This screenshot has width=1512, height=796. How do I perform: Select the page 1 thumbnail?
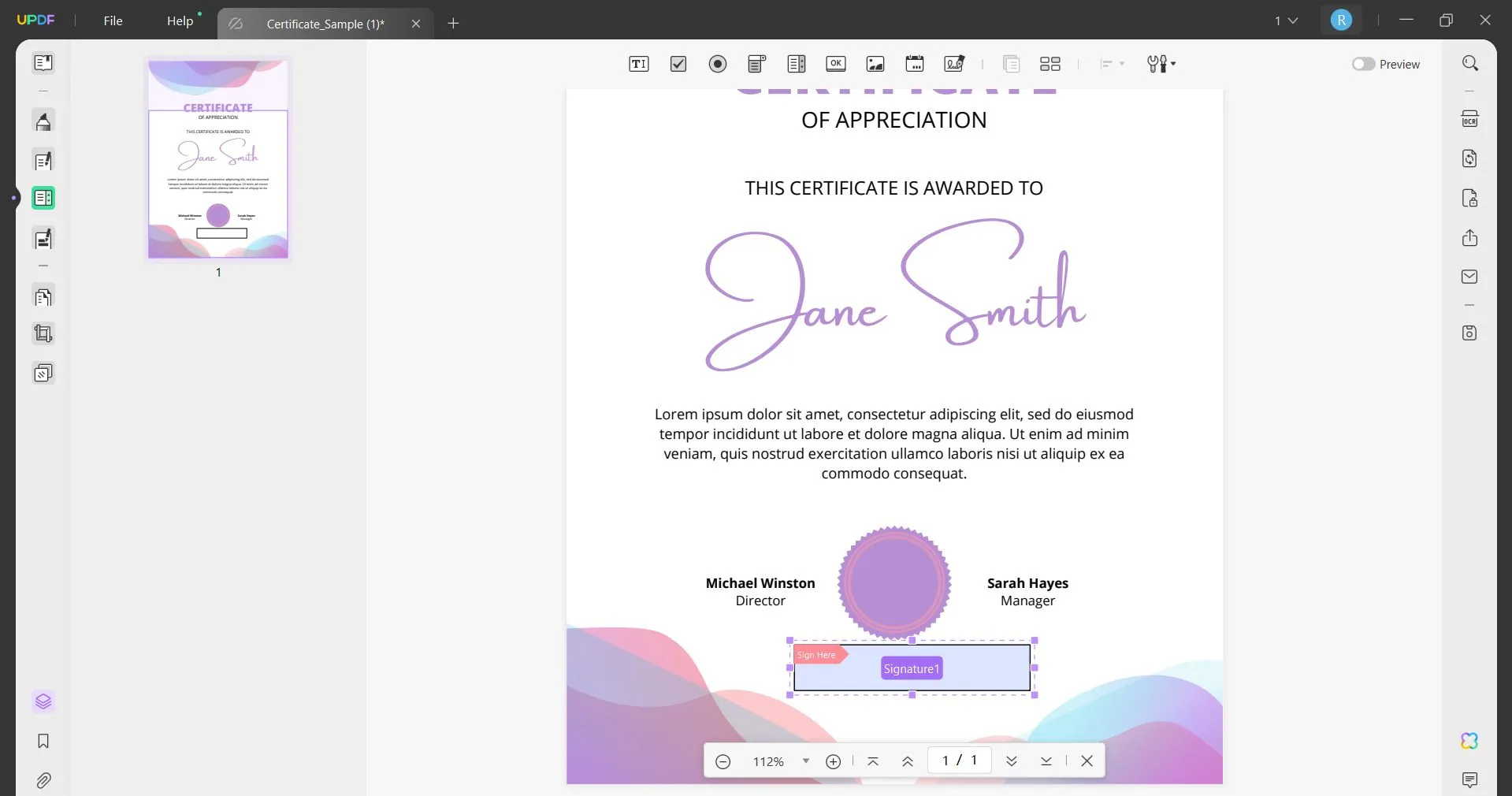(218, 158)
